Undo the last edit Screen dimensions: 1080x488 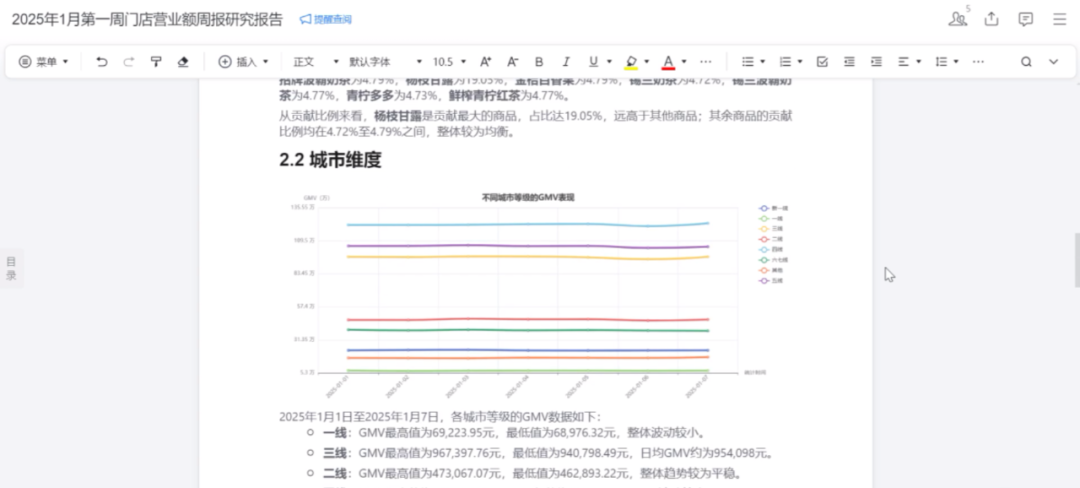(102, 62)
